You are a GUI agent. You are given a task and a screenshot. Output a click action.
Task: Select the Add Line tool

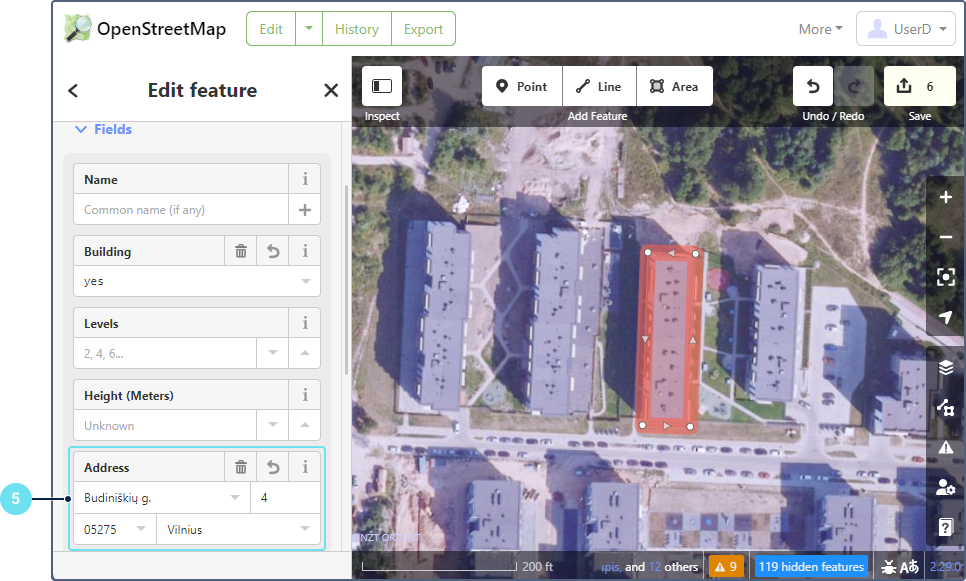click(x=599, y=87)
